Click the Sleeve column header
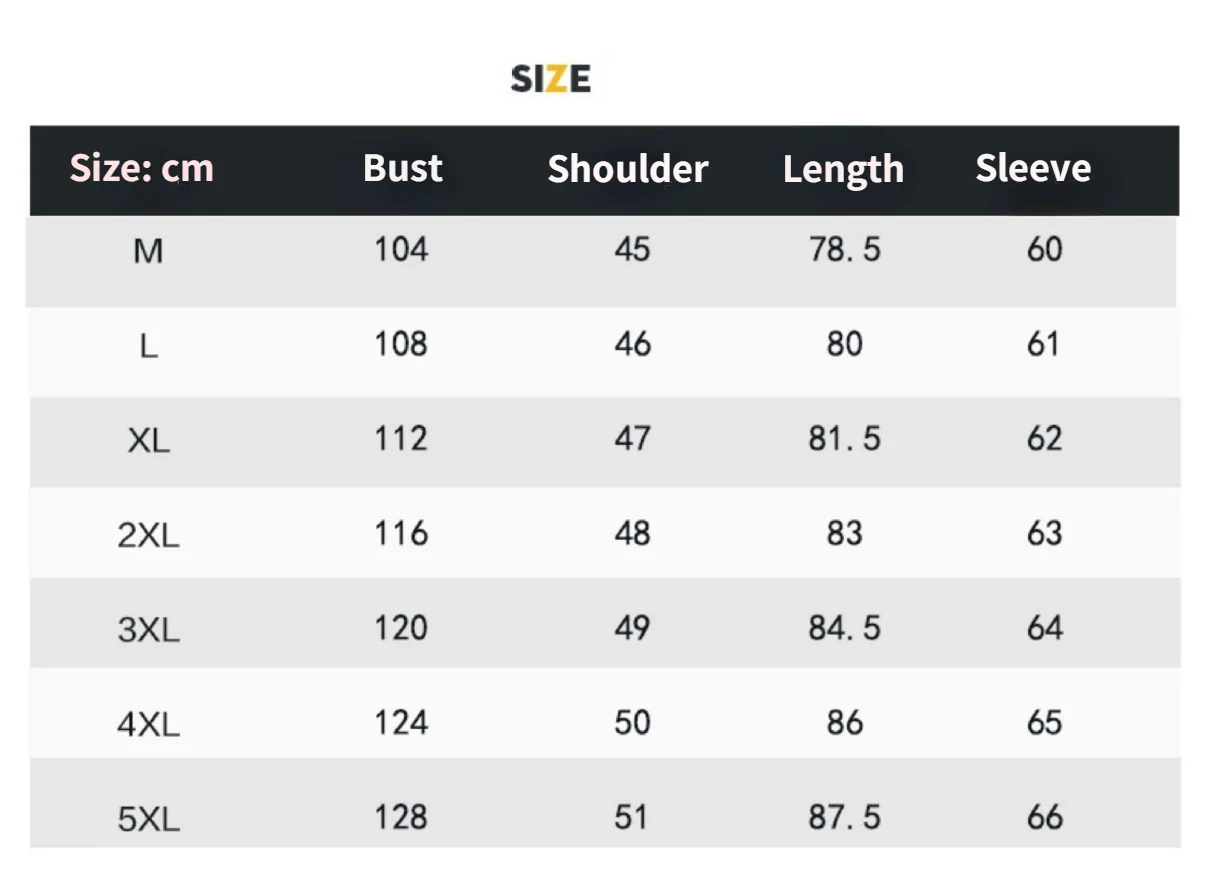Viewport: 1205px width, 880px height. pyautogui.click(x=1033, y=168)
